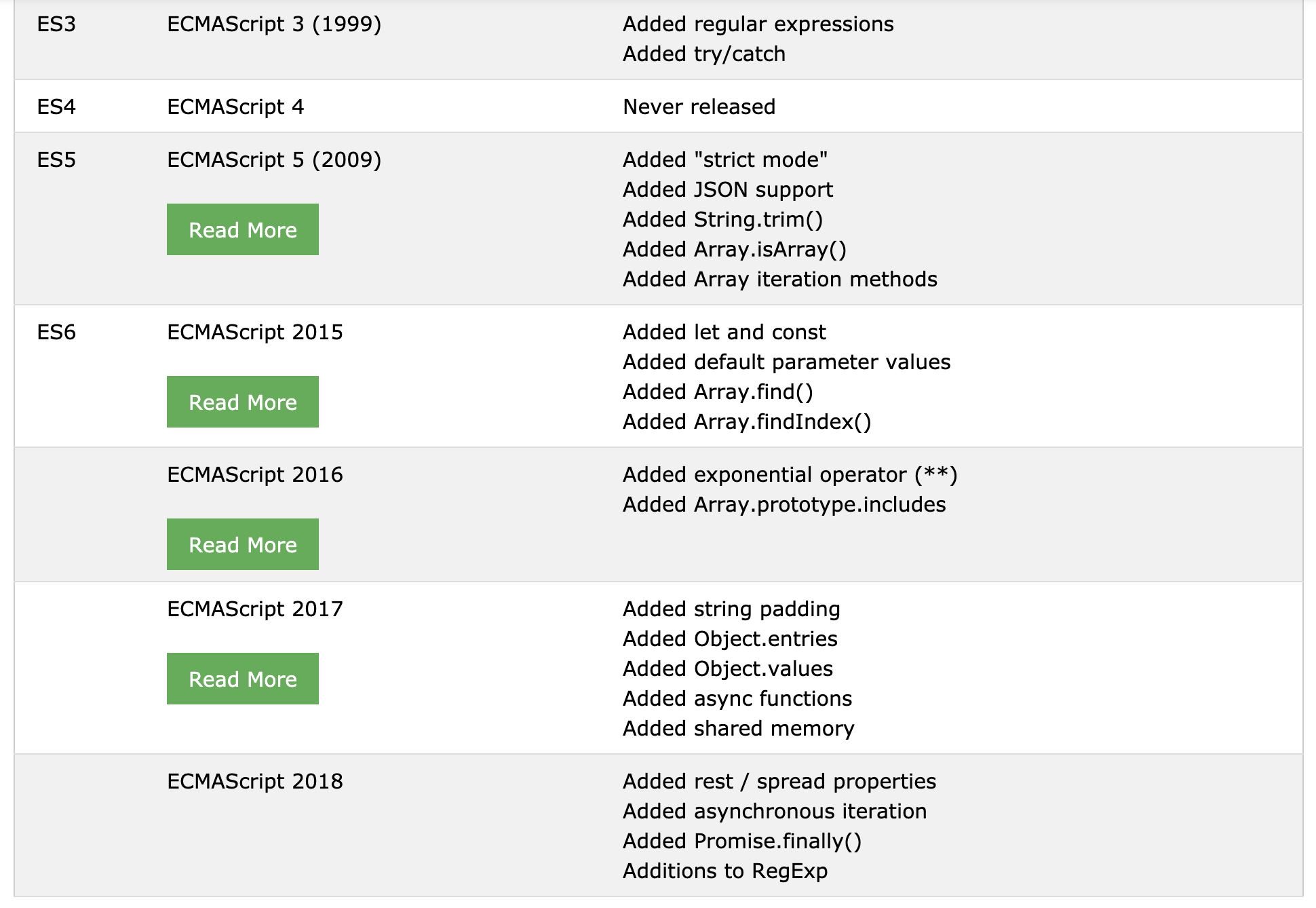Click the ES5 version cell

coord(56,160)
